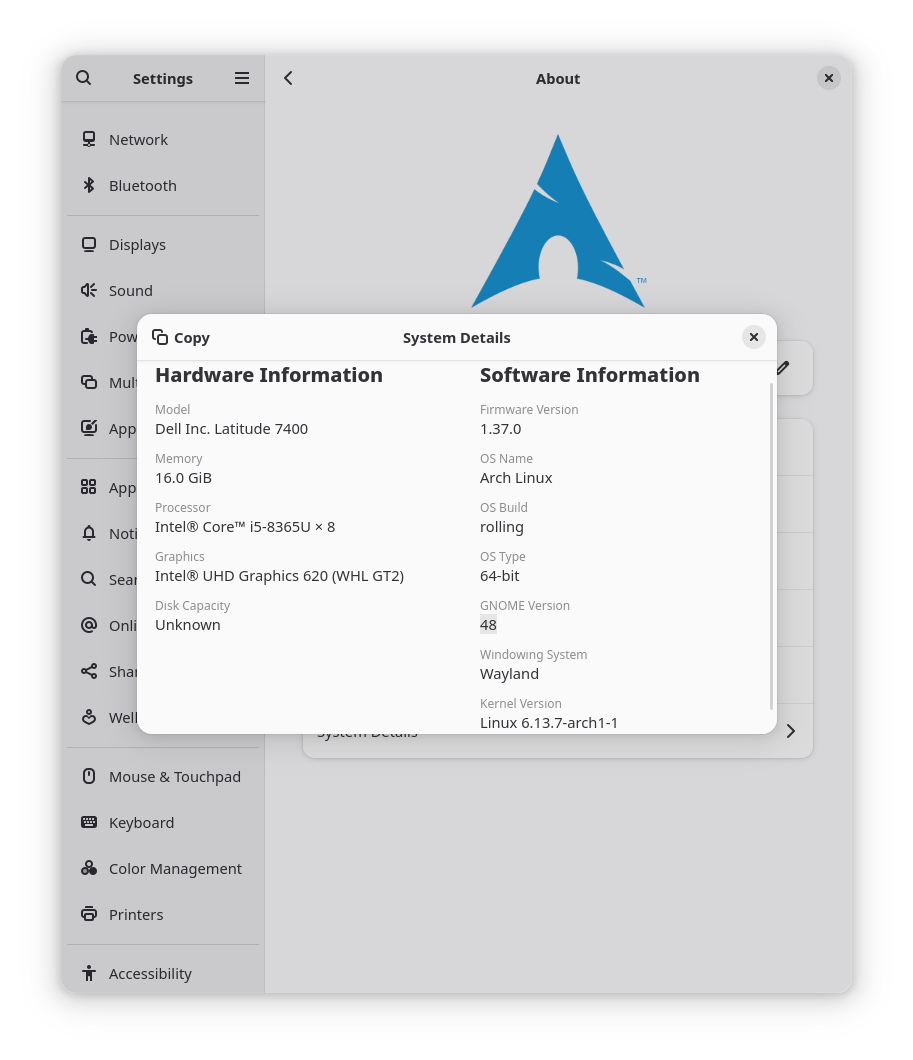Click the Accessibility person icon
The height and width of the screenshot is (1060, 913).
point(89,973)
